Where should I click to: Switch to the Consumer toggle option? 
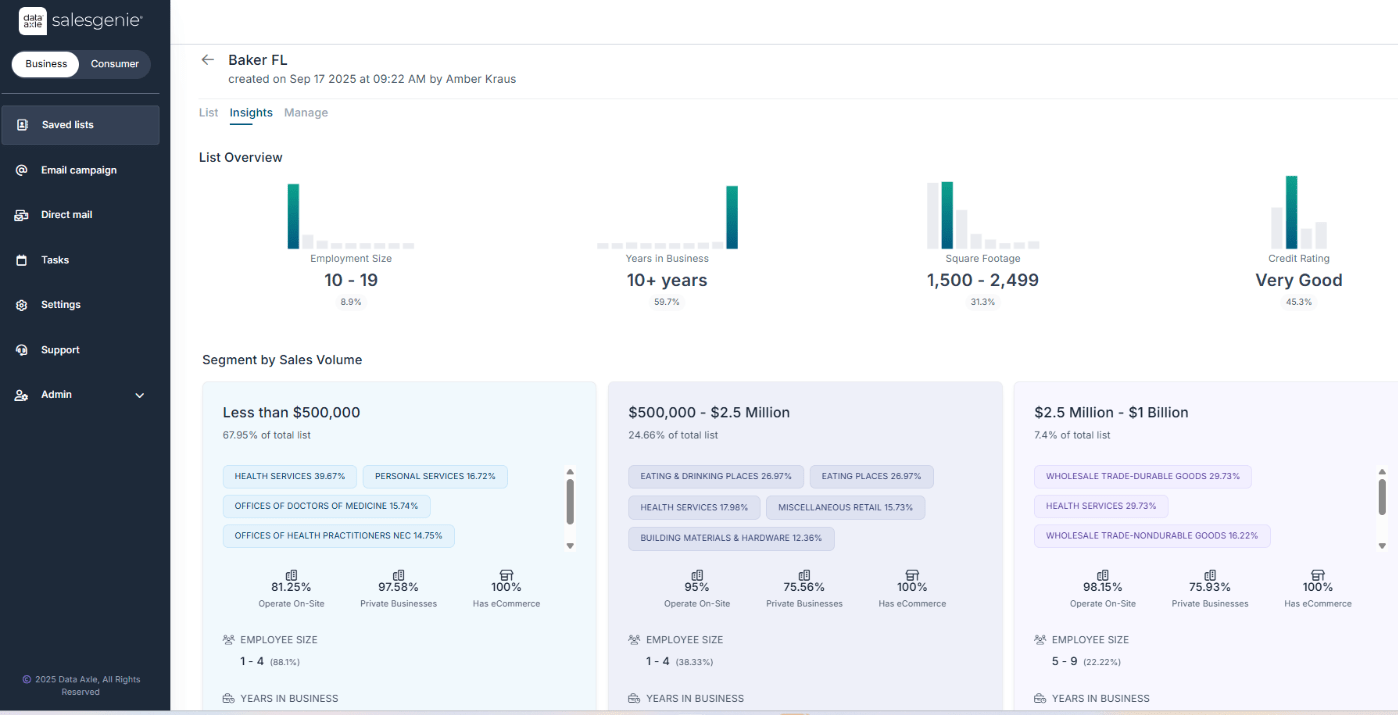pyautogui.click(x=115, y=64)
